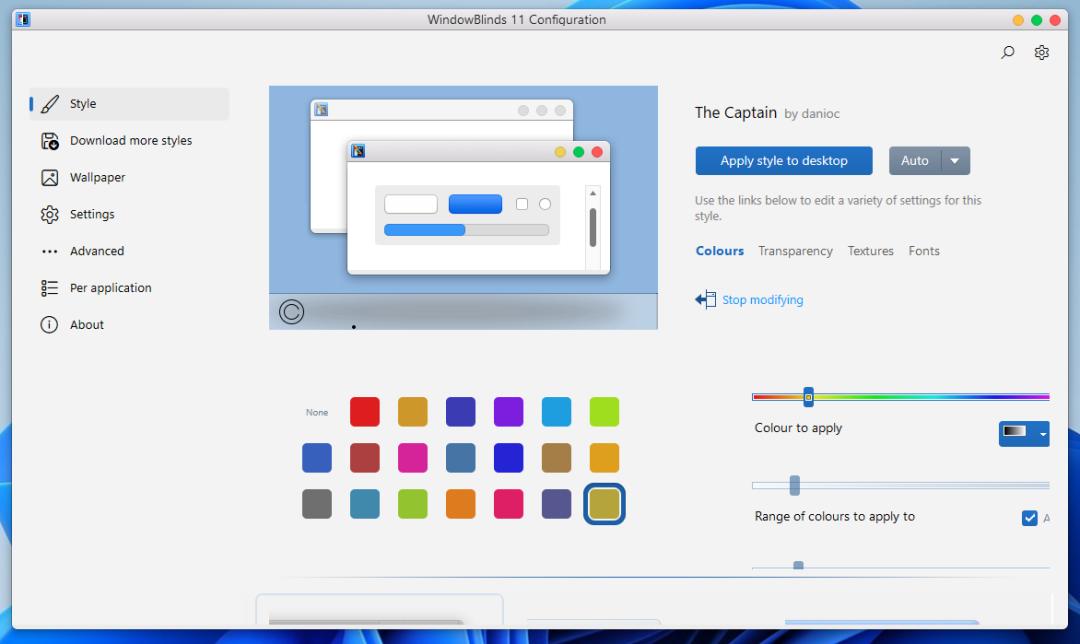1080x644 pixels.
Task: Click the search magnifier icon
Action: [1008, 53]
